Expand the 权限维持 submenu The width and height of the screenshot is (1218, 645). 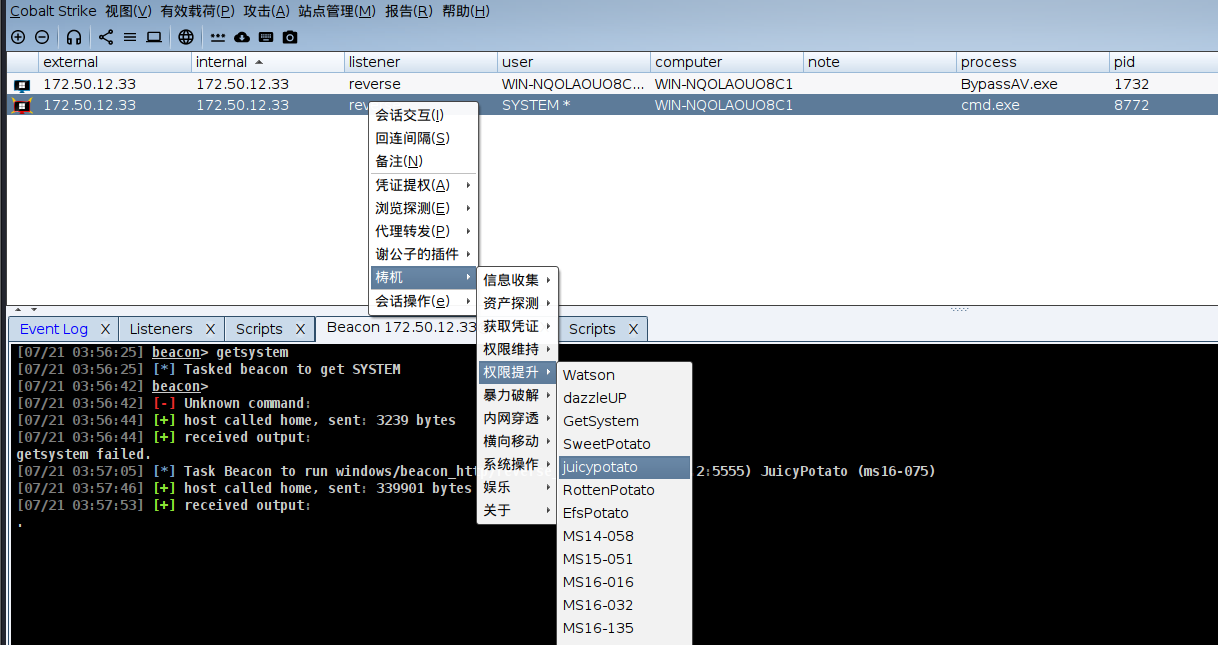[x=517, y=349]
